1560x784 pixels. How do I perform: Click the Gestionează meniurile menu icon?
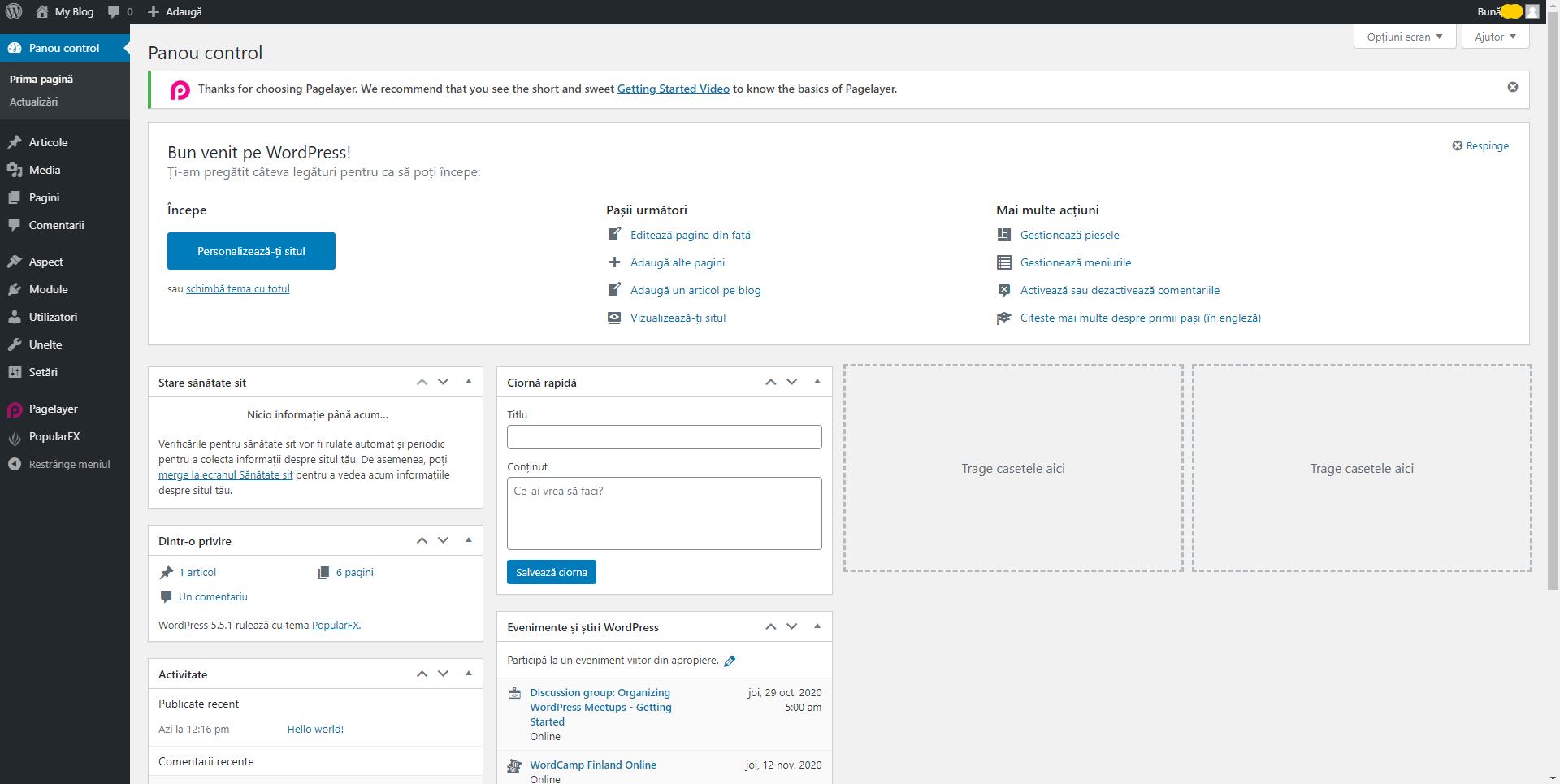pos(1004,262)
